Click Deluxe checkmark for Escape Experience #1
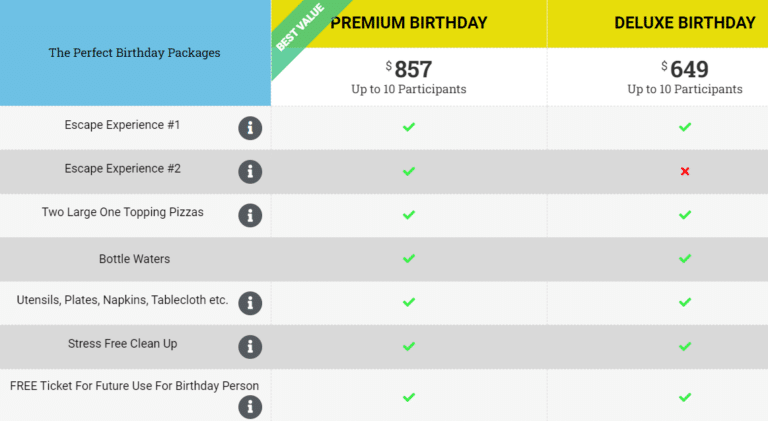Screen dimensions: 768x421 coord(685,127)
